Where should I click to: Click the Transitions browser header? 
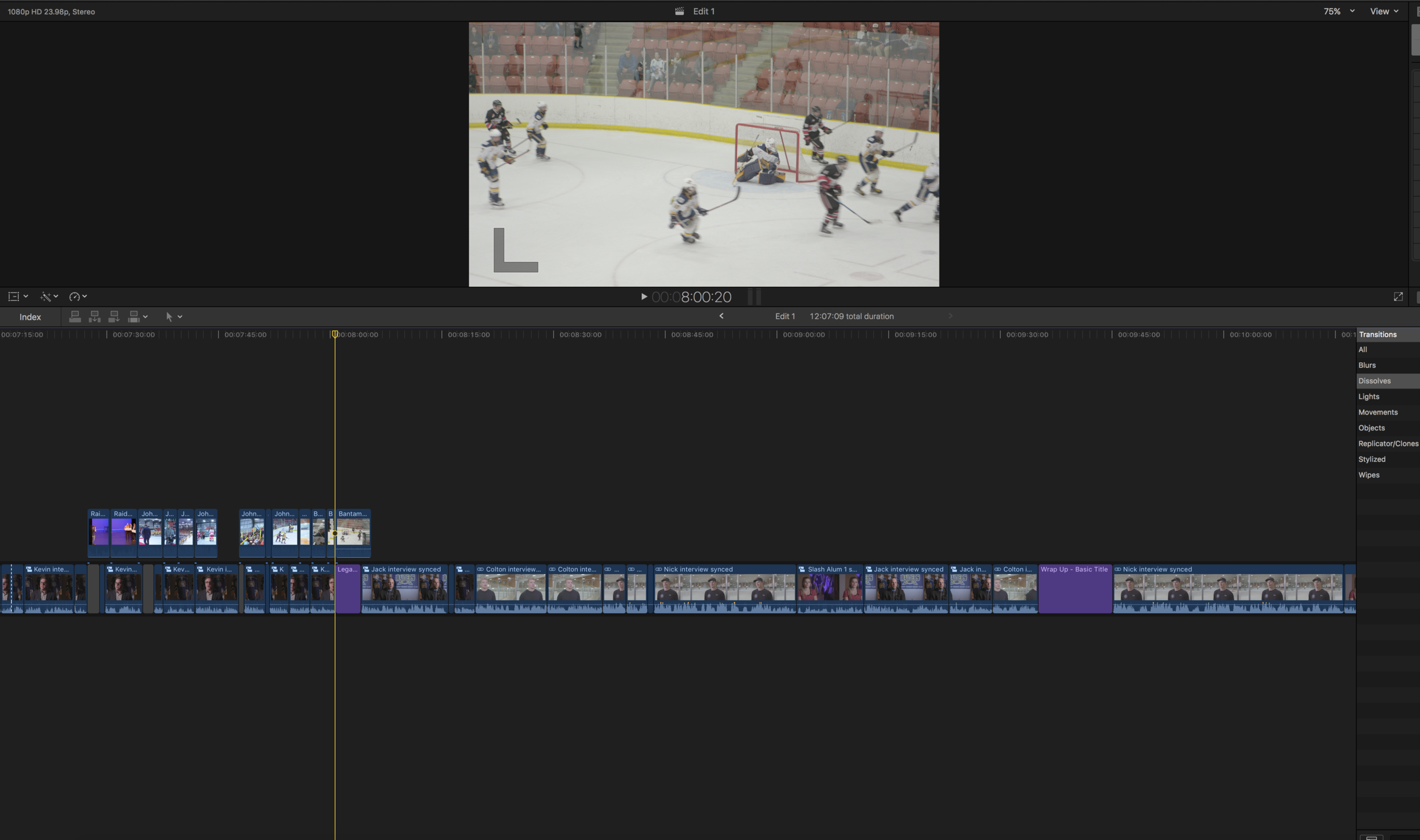click(x=1388, y=335)
